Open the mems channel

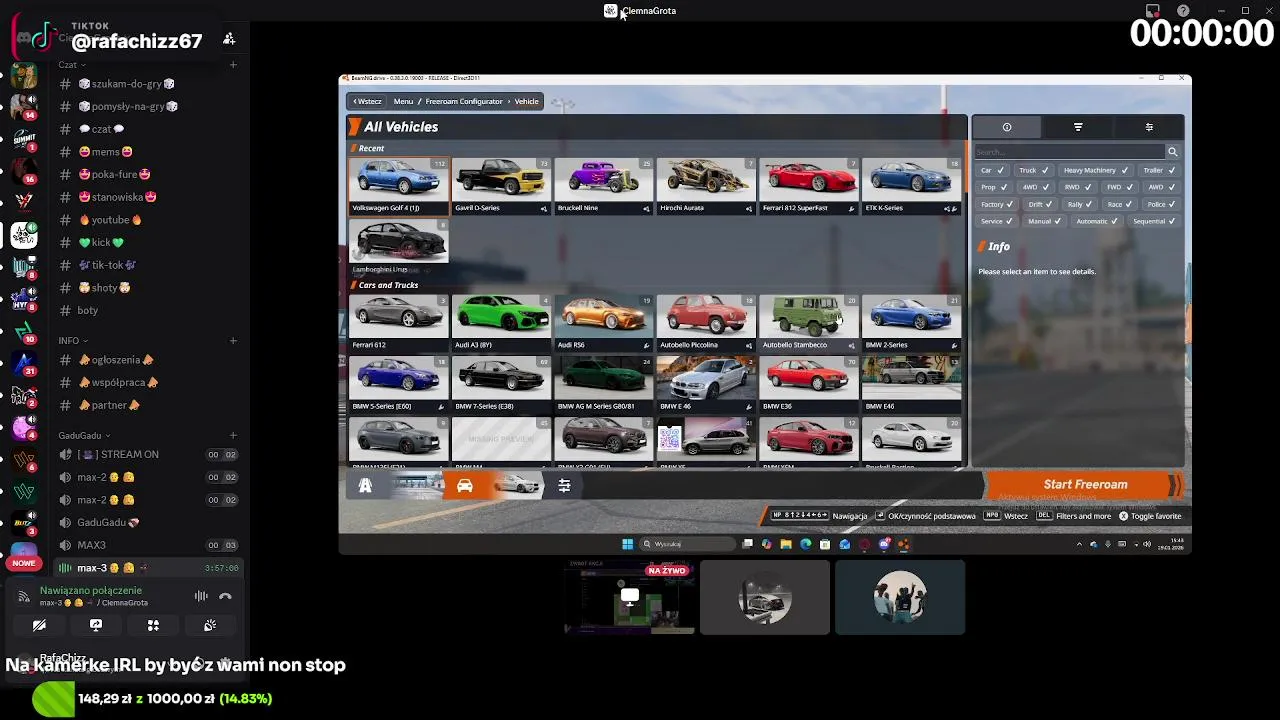point(105,152)
